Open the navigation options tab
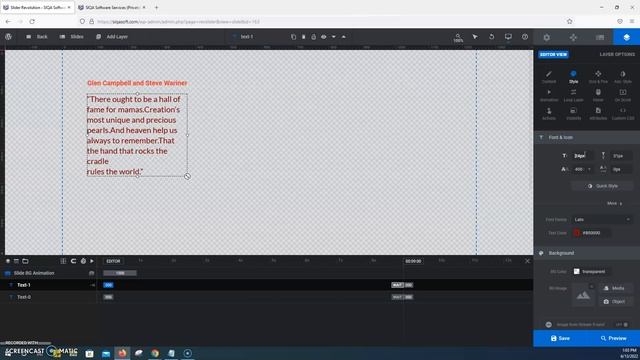 pyautogui.click(x=573, y=37)
